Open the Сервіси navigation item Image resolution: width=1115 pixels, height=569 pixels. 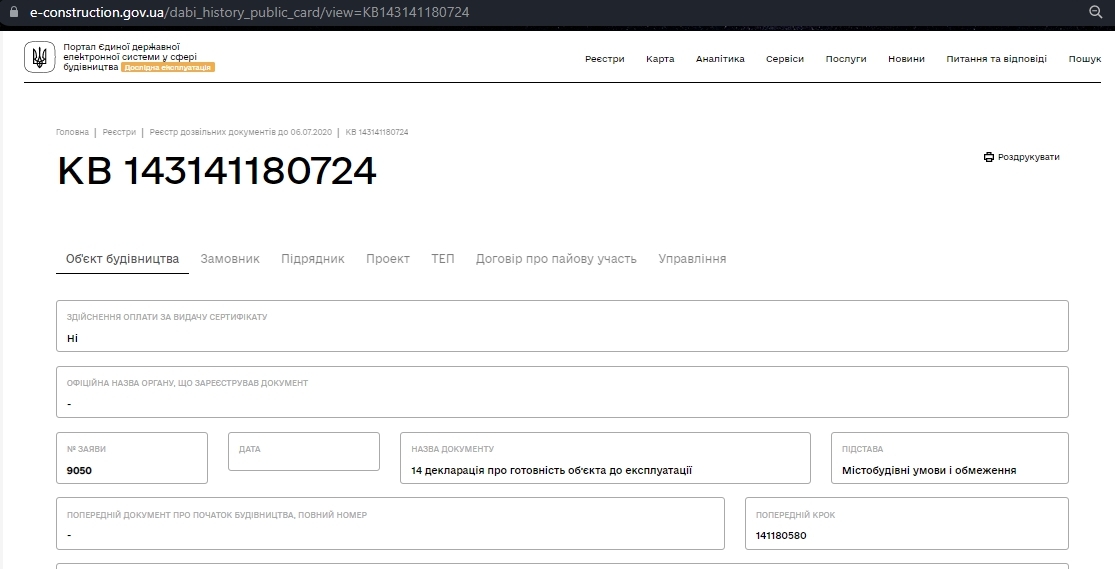[784, 59]
